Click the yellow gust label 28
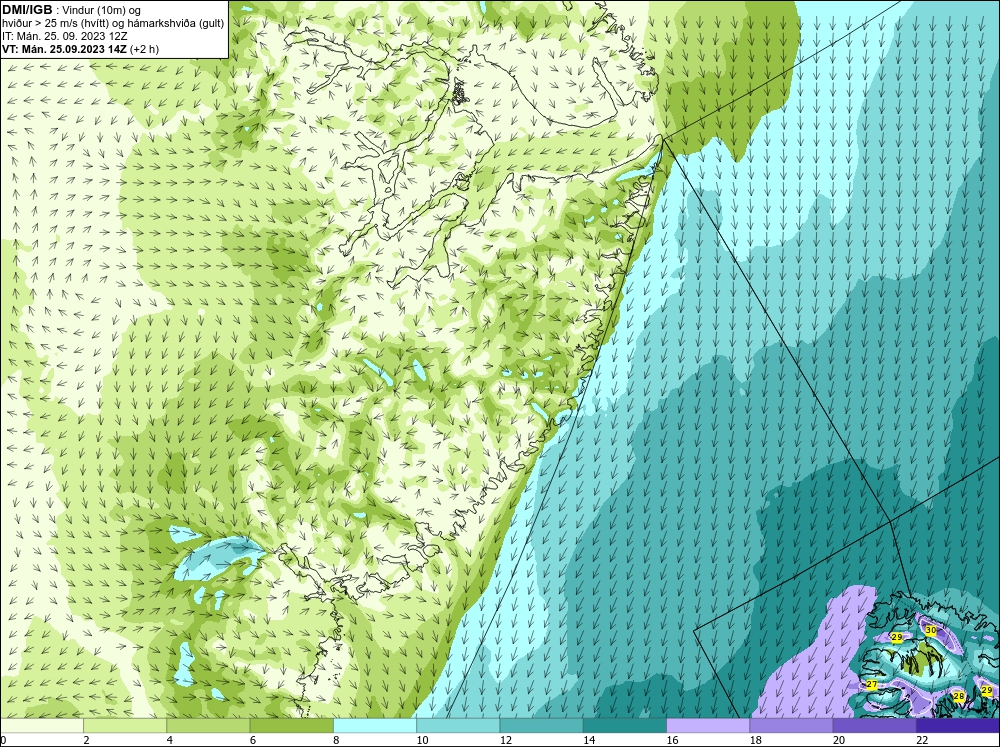Viewport: 1000px width, 747px height. point(958,697)
